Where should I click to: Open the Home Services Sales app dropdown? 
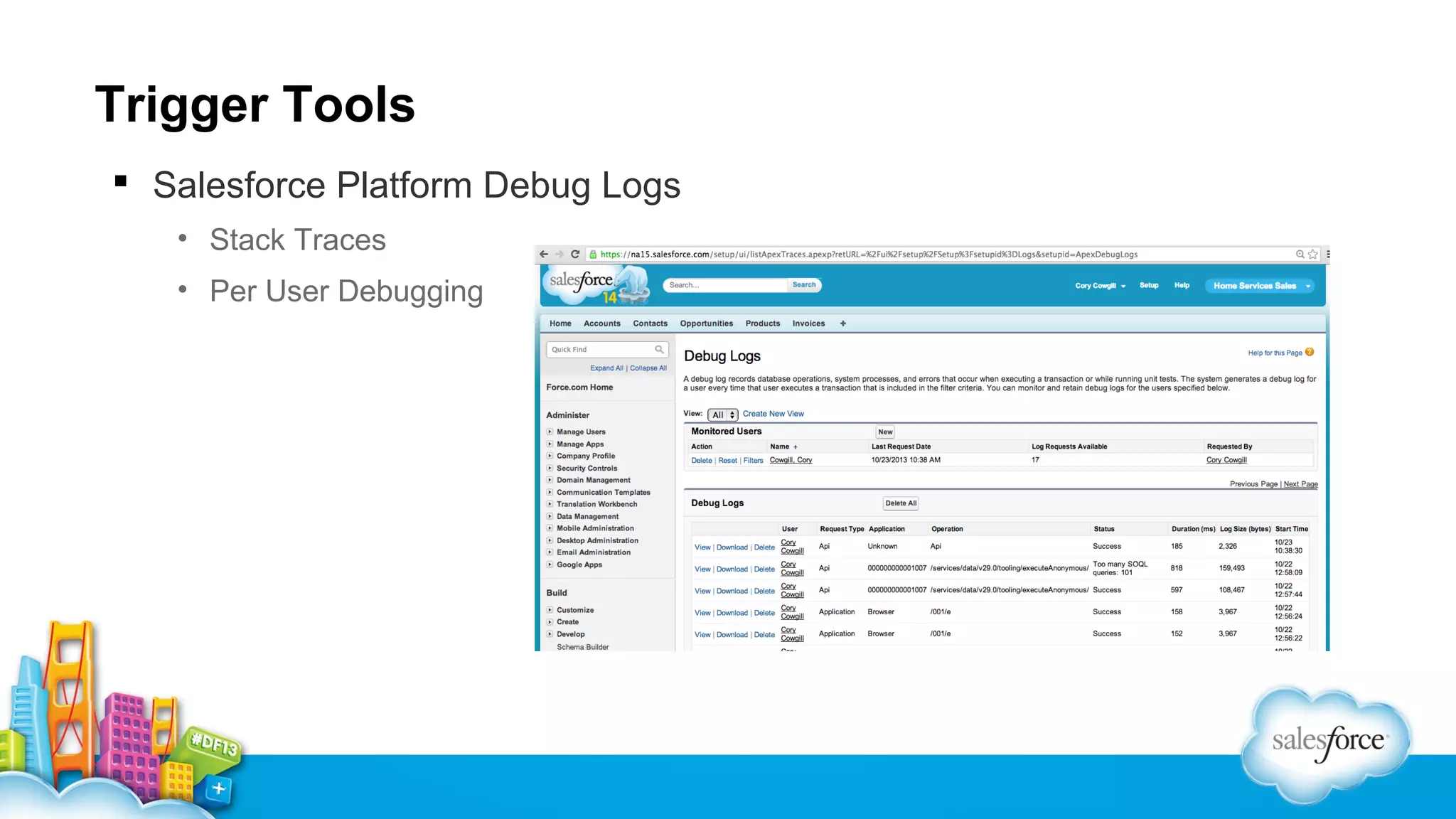point(1259,286)
